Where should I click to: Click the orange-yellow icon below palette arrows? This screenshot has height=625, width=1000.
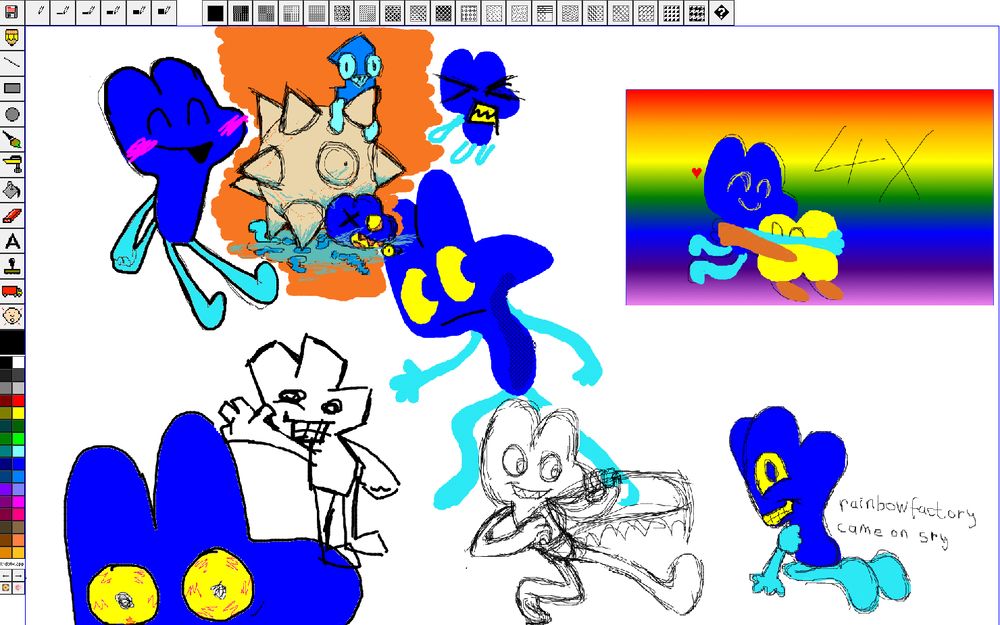[6, 588]
